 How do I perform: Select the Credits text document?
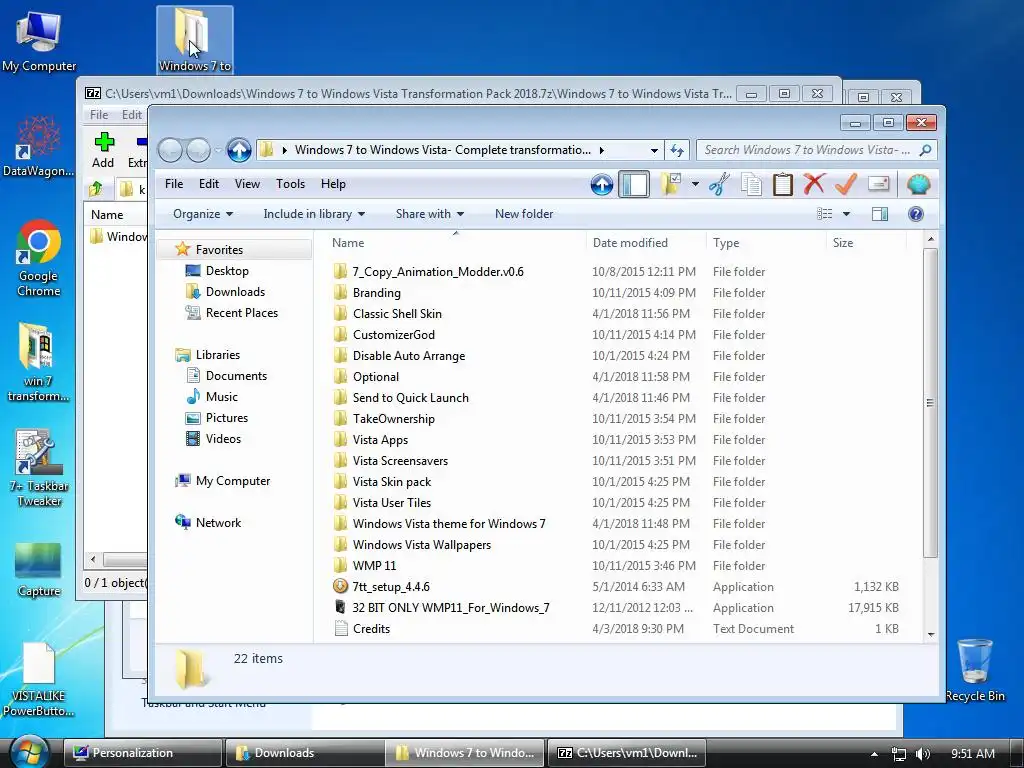click(x=371, y=629)
